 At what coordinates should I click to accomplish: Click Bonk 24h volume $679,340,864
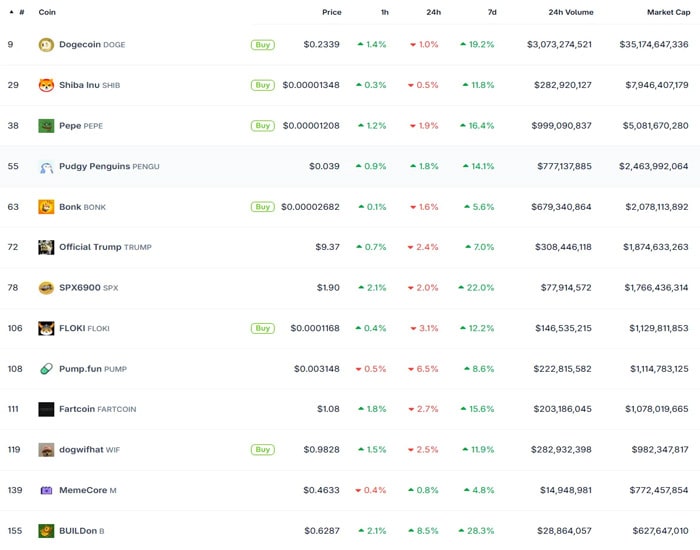[x=562, y=207]
